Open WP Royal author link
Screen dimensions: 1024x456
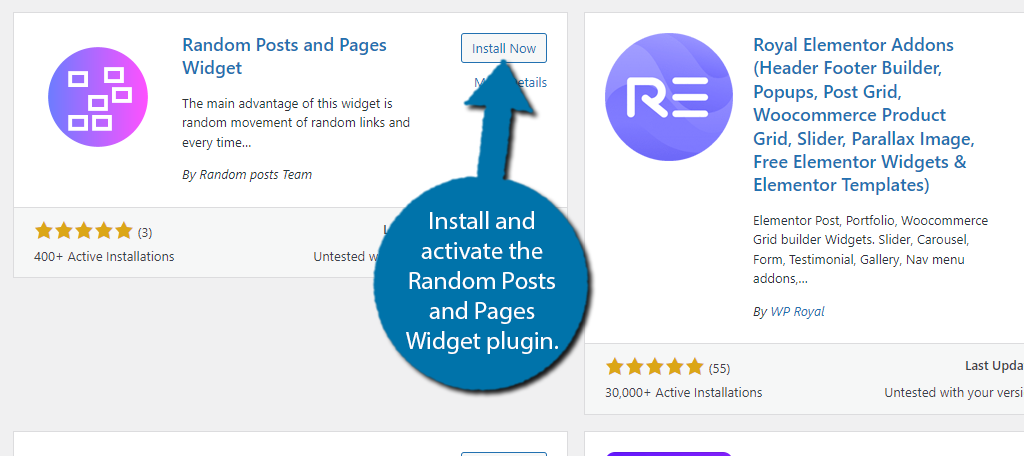coord(797,312)
